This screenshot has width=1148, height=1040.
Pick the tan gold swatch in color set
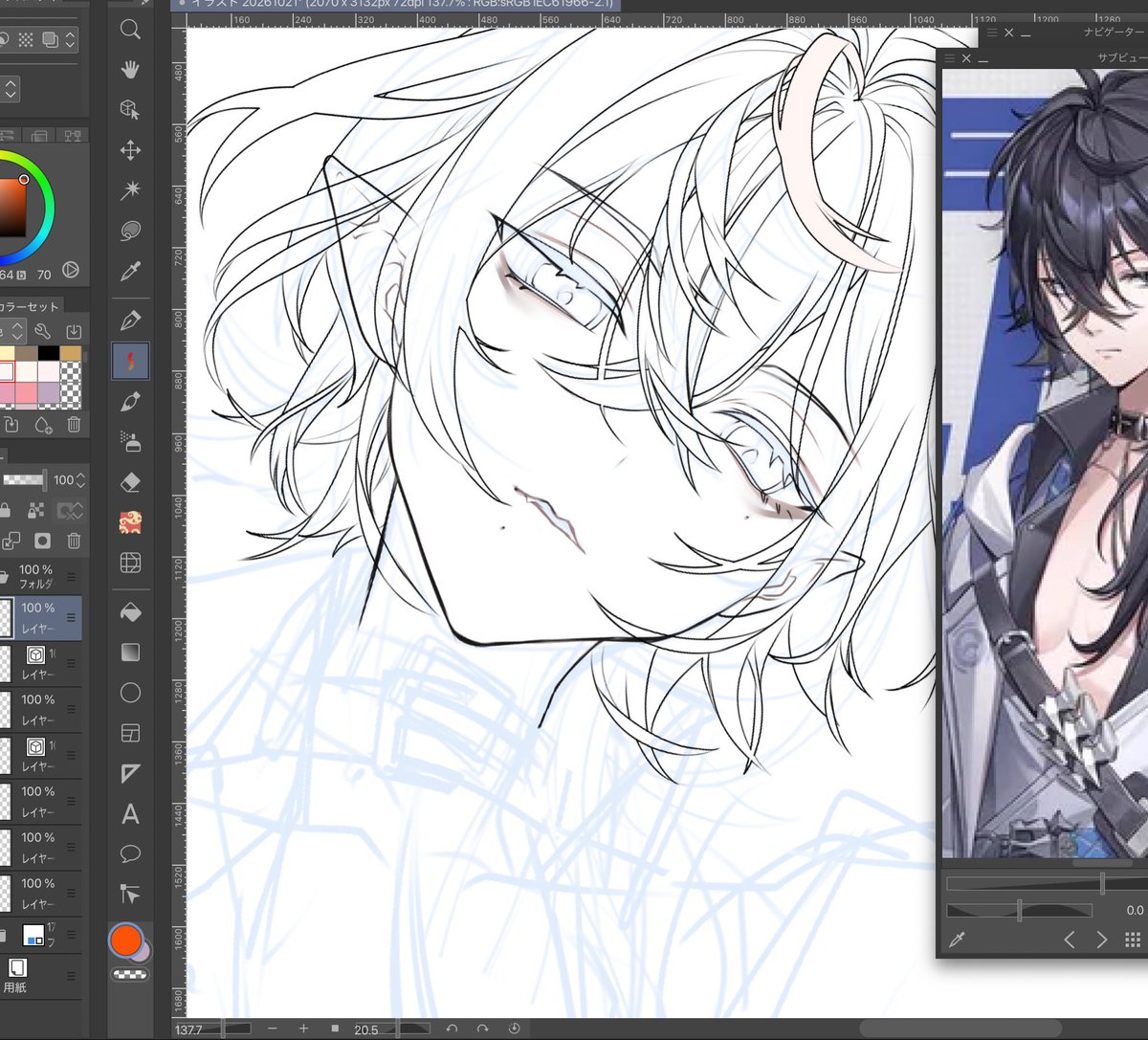pyautogui.click(x=72, y=354)
